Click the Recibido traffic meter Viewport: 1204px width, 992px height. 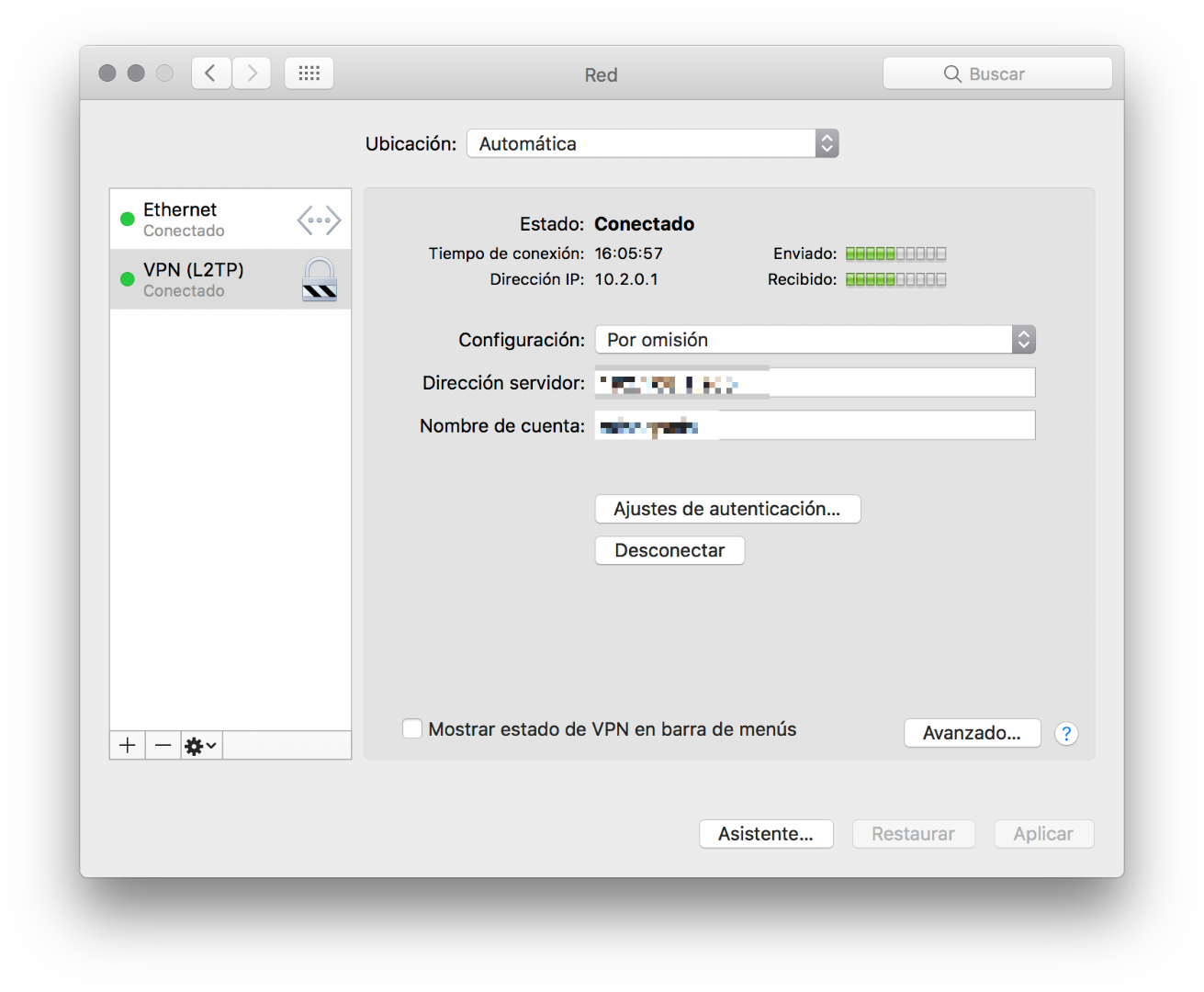pyautogui.click(x=895, y=279)
